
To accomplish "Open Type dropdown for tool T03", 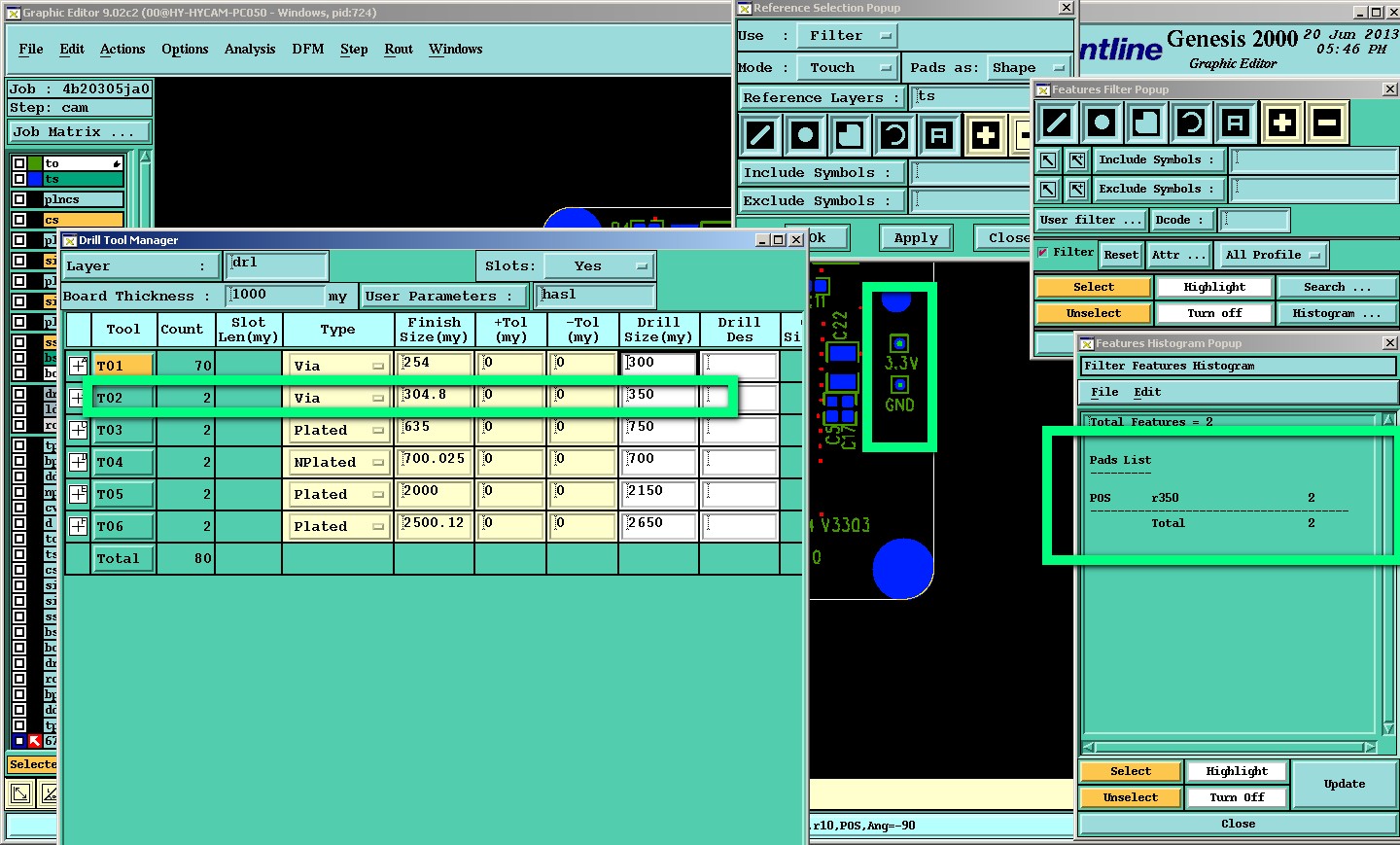I will [x=337, y=430].
